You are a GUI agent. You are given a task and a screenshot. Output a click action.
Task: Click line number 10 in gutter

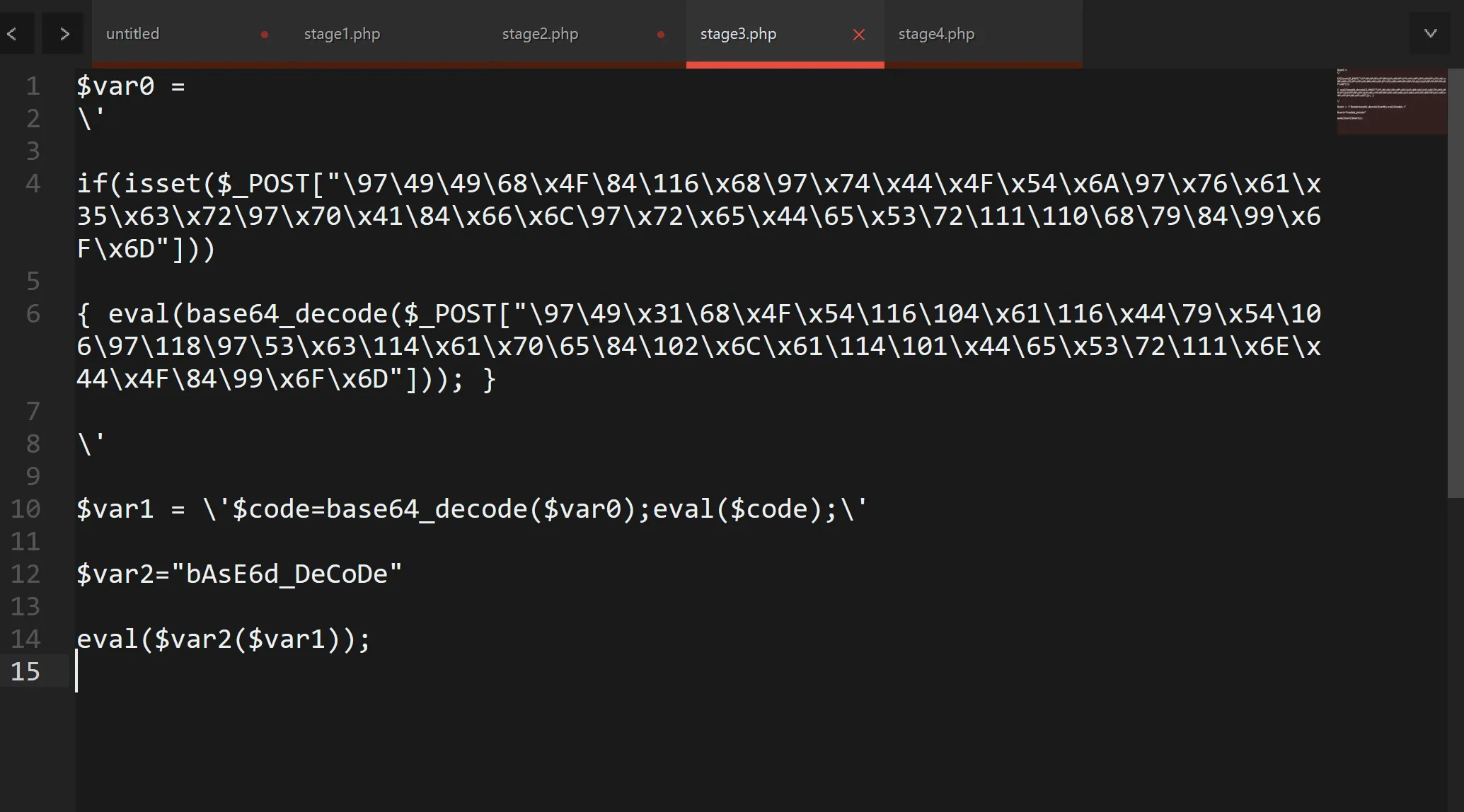pyautogui.click(x=25, y=509)
